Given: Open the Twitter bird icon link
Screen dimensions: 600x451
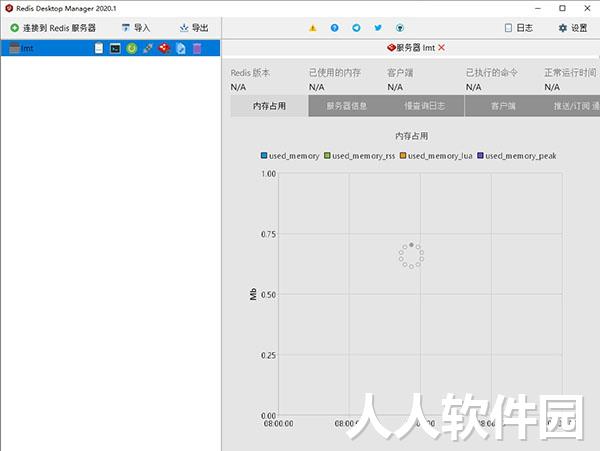Looking at the screenshot, I should coord(378,28).
